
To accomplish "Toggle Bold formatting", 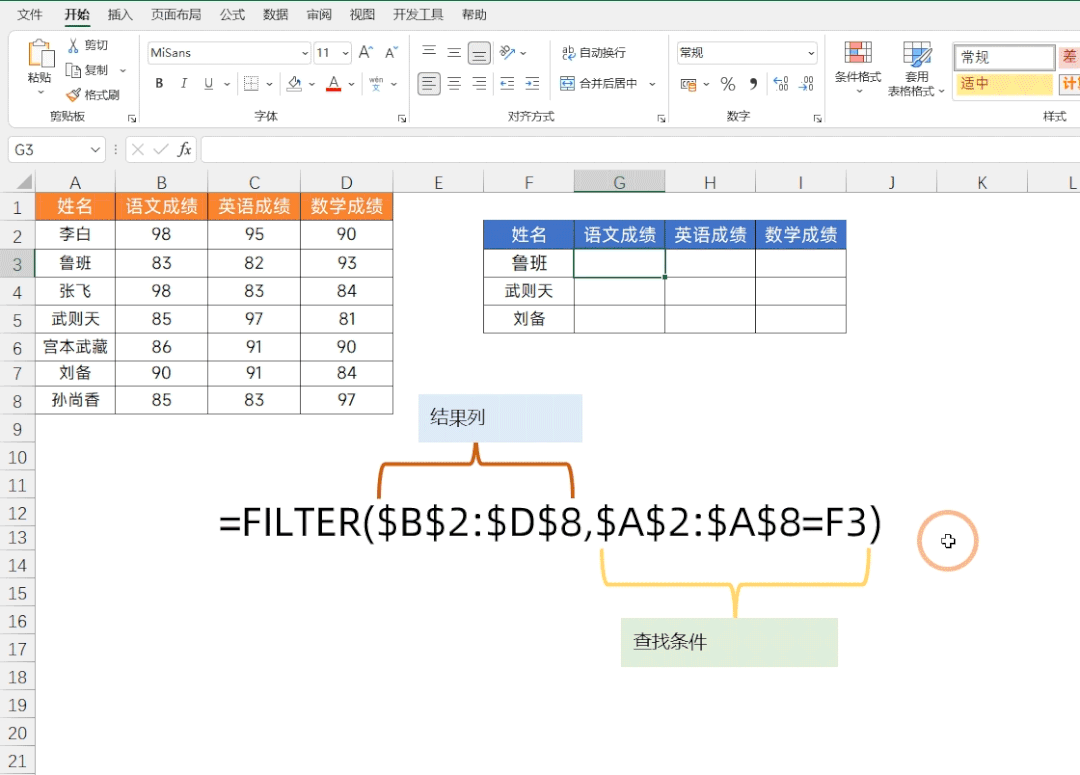I will click(x=159, y=84).
